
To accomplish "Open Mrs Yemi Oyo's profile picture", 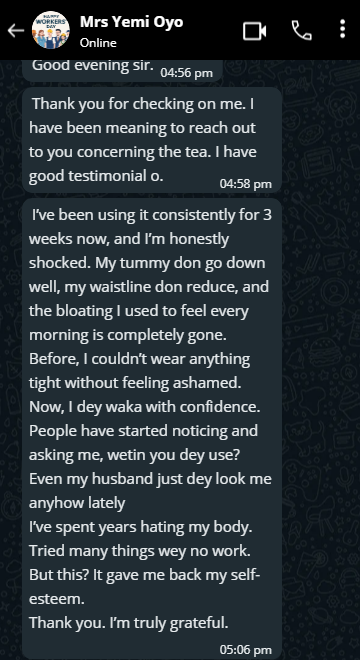I will [x=51, y=30].
